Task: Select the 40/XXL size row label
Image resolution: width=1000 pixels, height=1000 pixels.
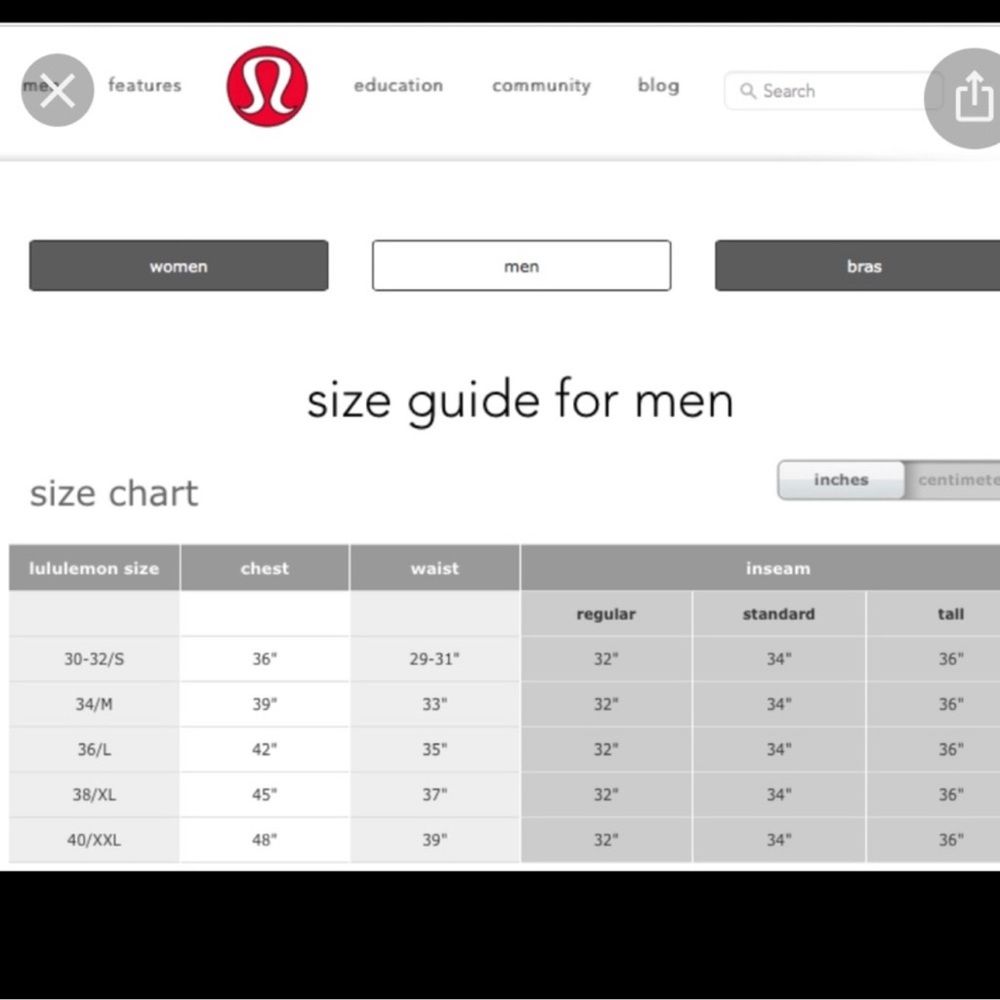Action: click(94, 840)
